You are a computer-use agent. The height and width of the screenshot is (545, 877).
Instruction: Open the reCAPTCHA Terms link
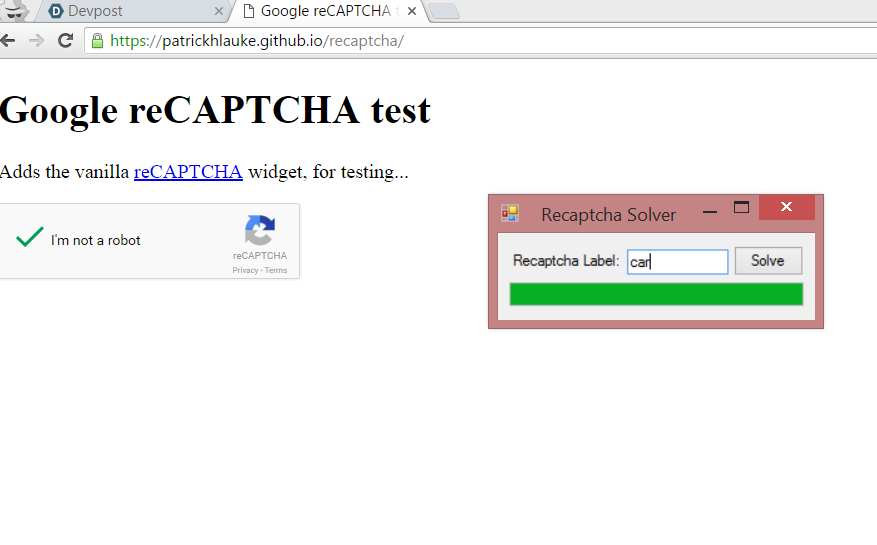(276, 270)
